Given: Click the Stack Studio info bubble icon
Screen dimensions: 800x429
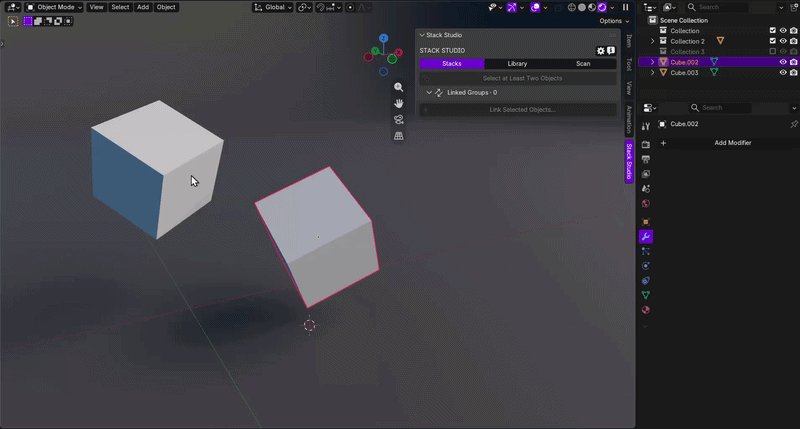Looking at the screenshot, I should pyautogui.click(x=611, y=51).
